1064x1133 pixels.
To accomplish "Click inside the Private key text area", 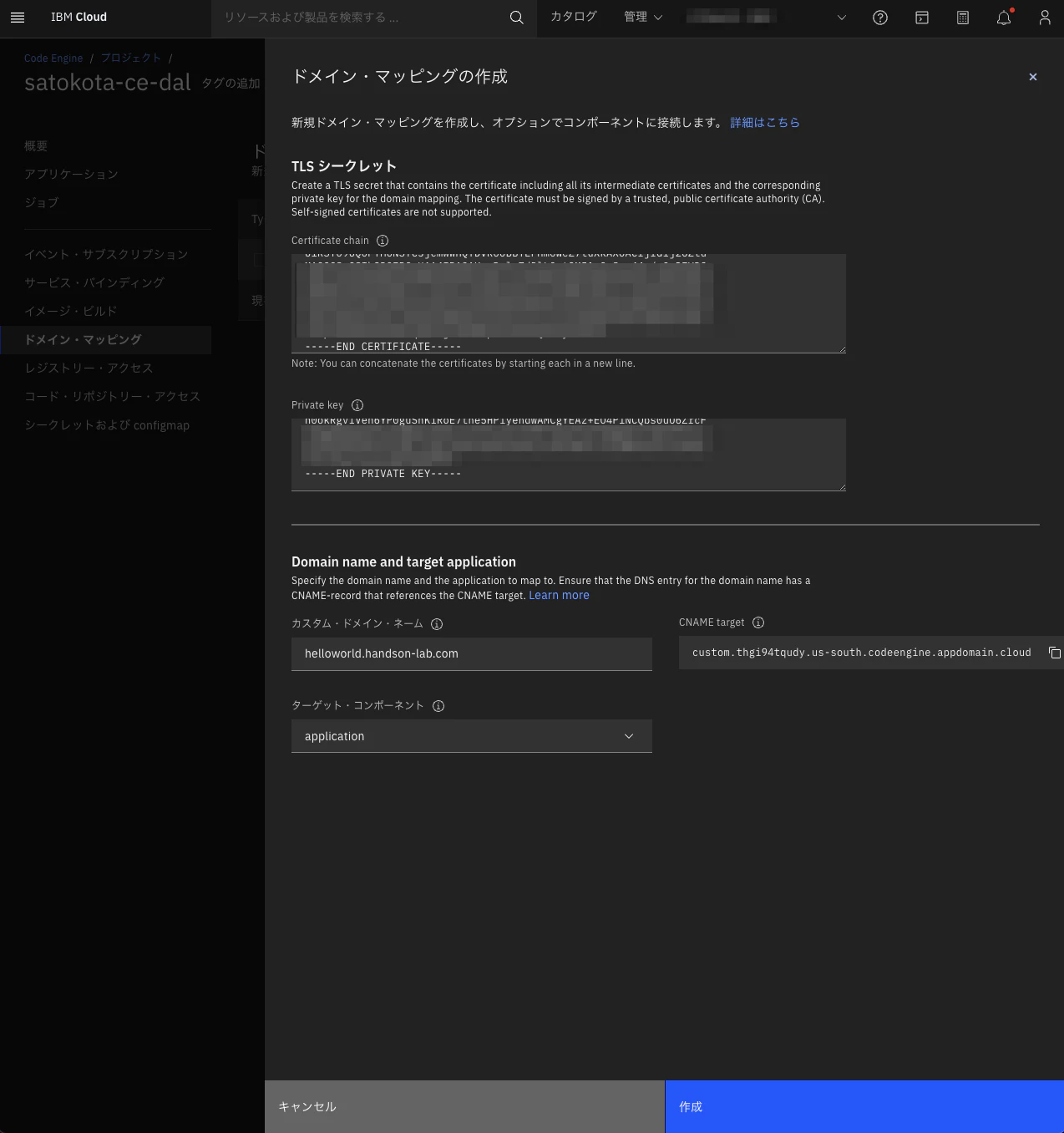I will 569,455.
